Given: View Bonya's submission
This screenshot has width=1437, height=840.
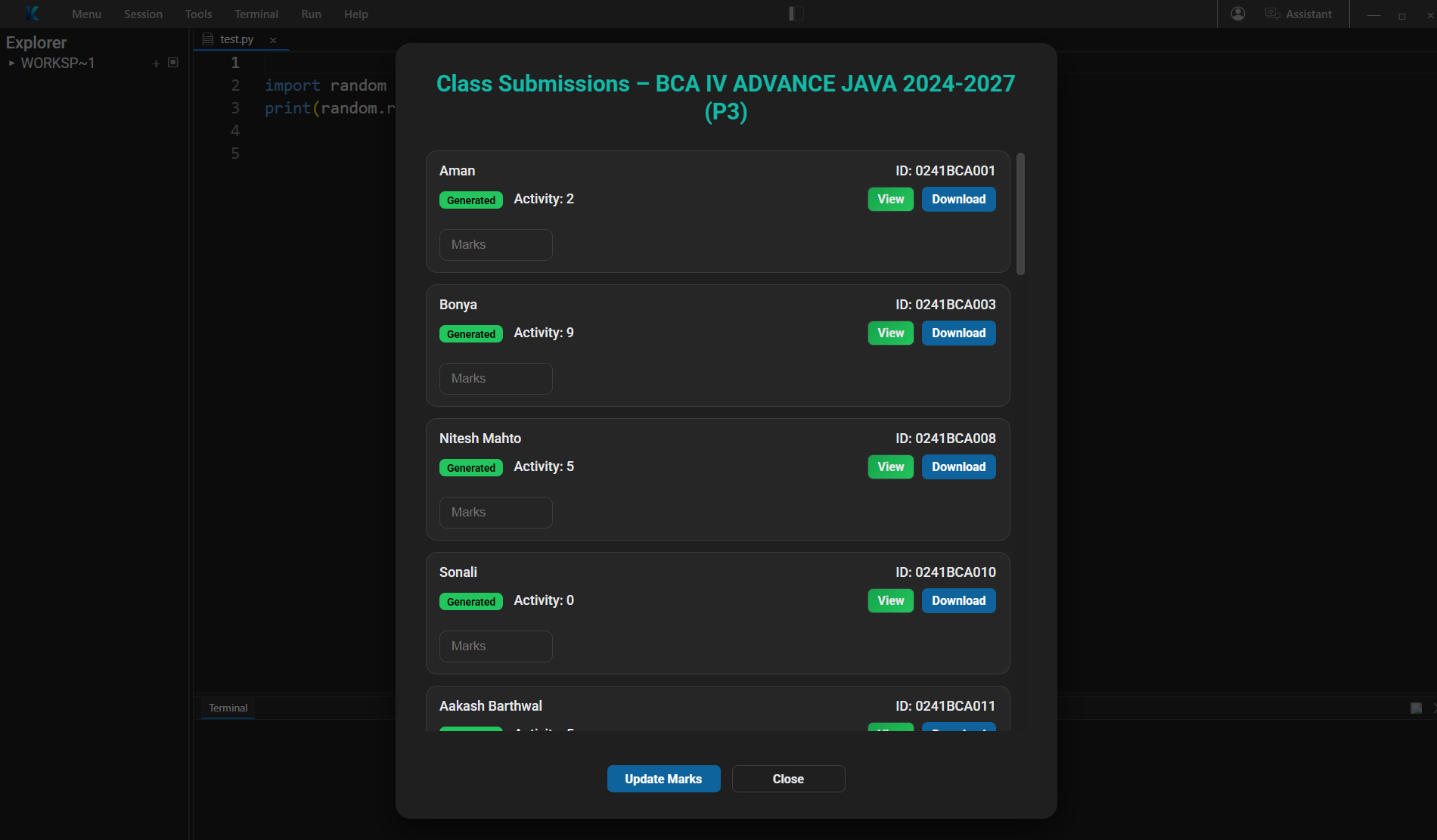Looking at the screenshot, I should [x=890, y=333].
